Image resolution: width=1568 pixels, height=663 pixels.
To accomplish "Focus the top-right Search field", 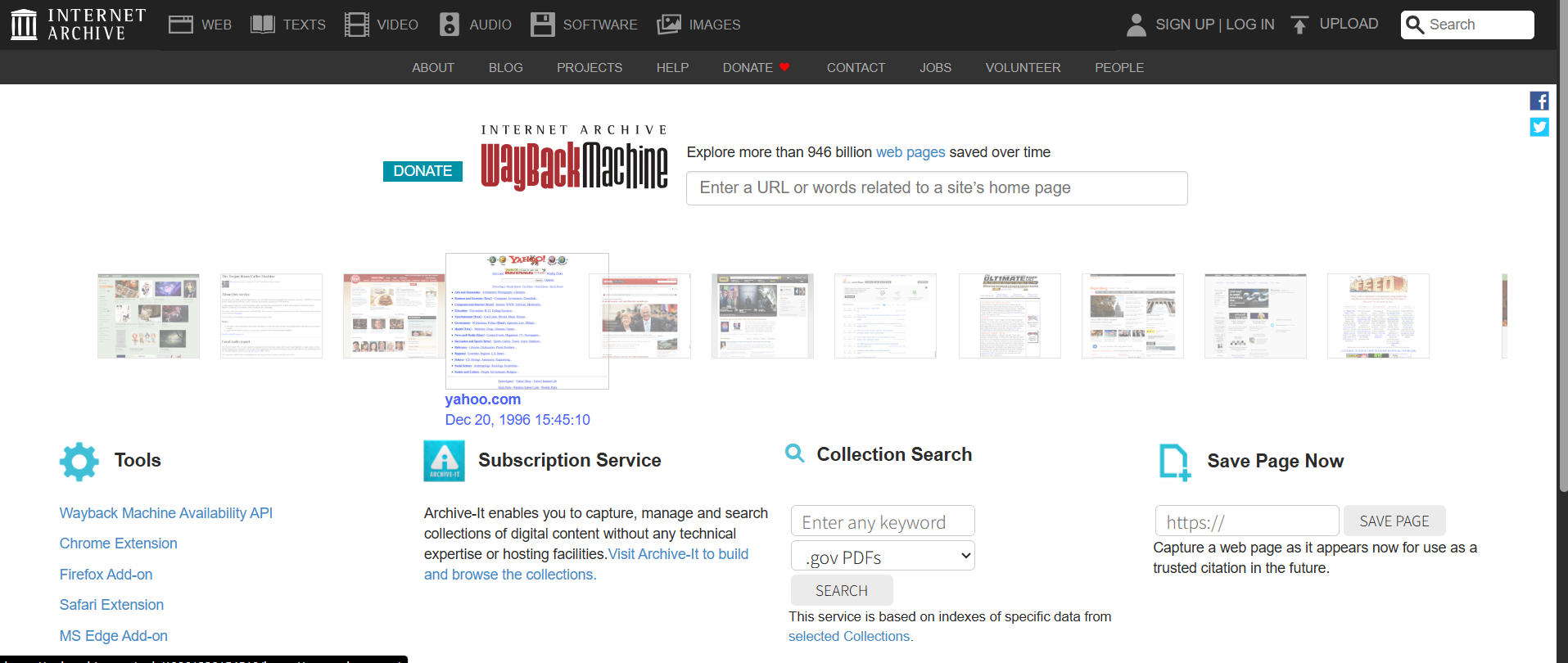I will tap(1467, 25).
